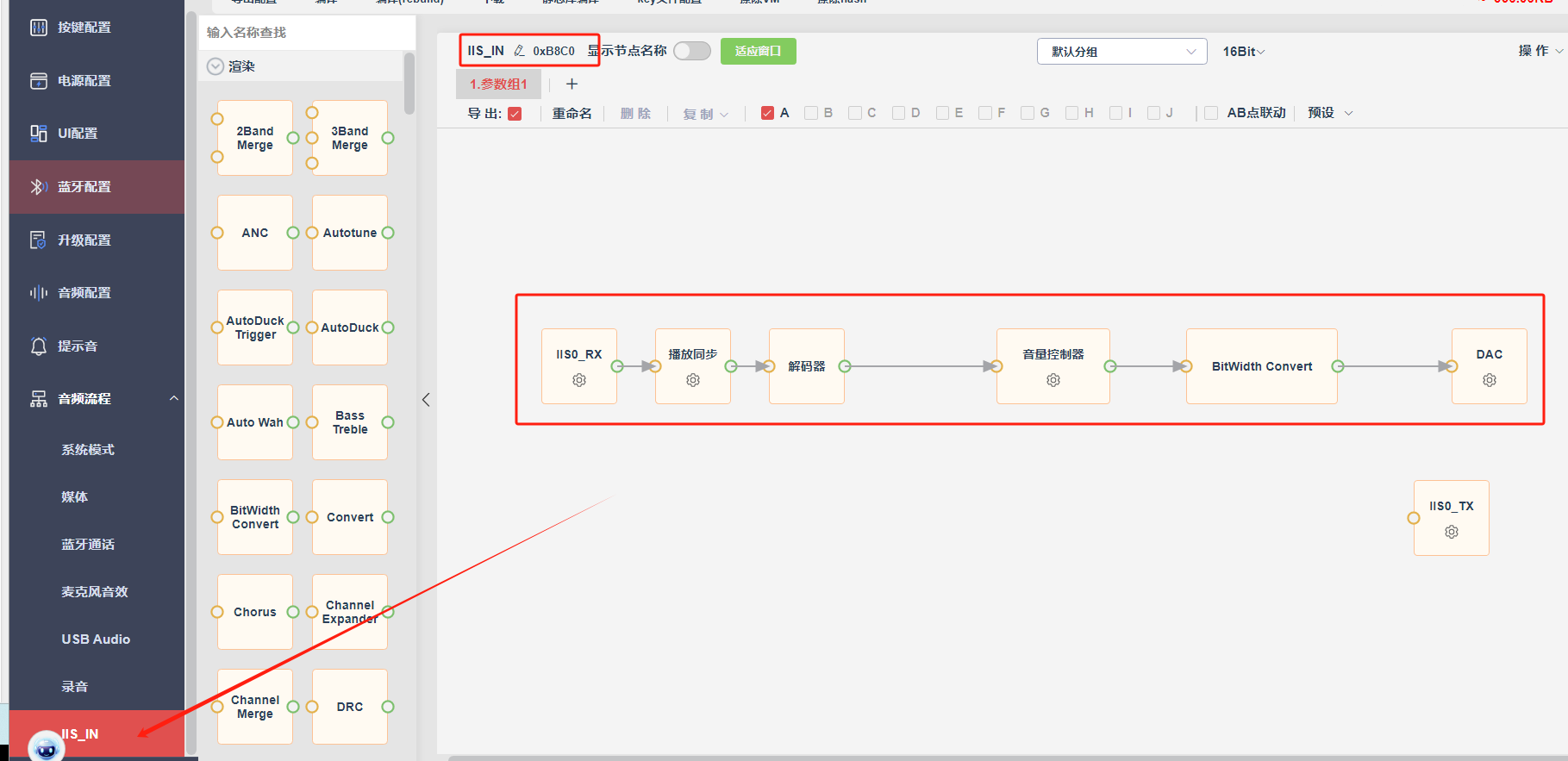
Task: Collapse the module library panel arrow
Action: click(426, 400)
